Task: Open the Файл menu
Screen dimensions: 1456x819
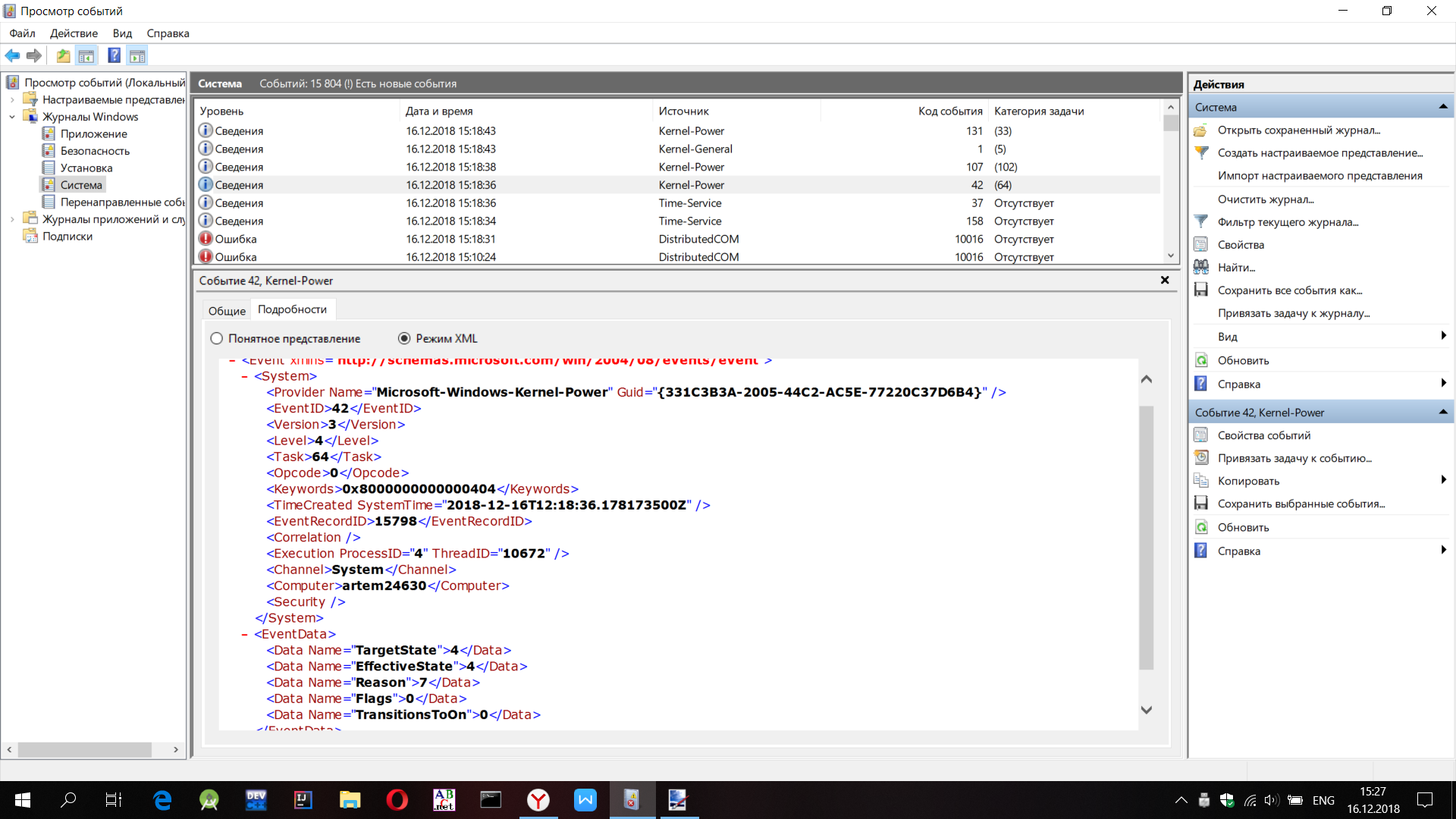Action: 22,33
